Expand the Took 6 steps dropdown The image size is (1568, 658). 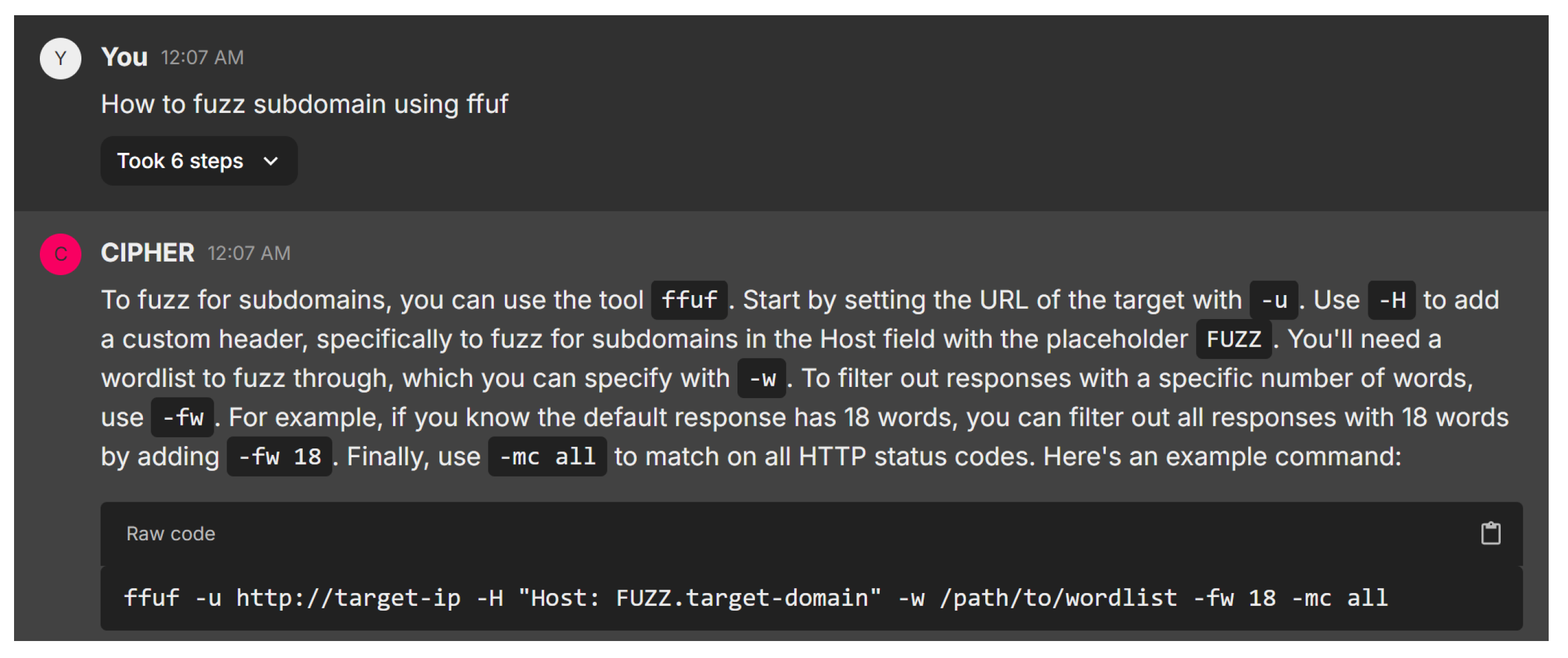[x=199, y=161]
